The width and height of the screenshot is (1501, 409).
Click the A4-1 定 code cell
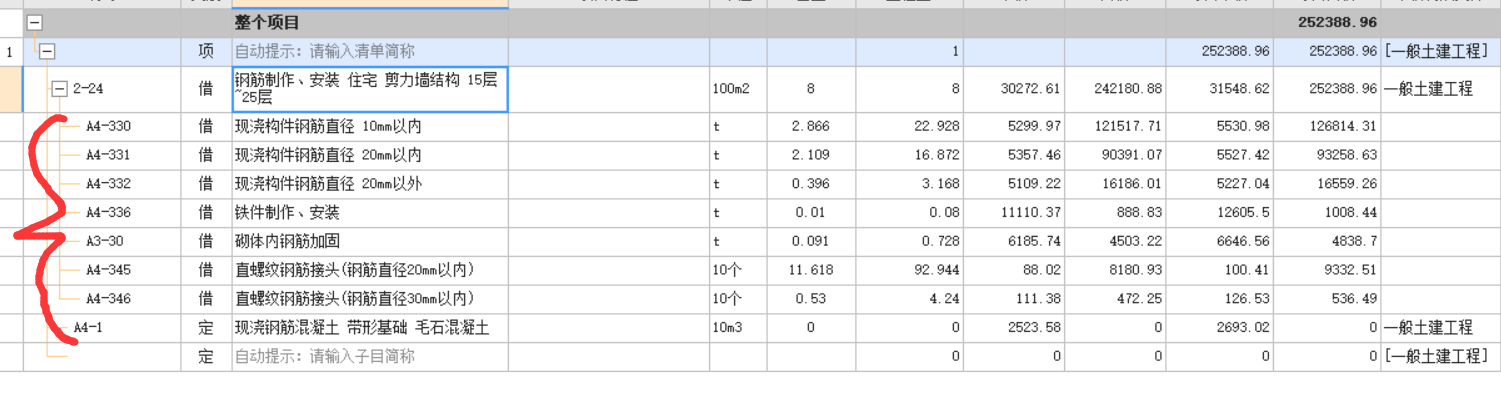[x=90, y=327]
